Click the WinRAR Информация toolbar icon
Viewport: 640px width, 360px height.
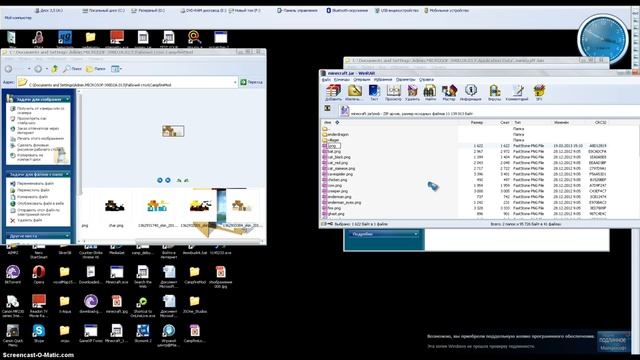471,93
